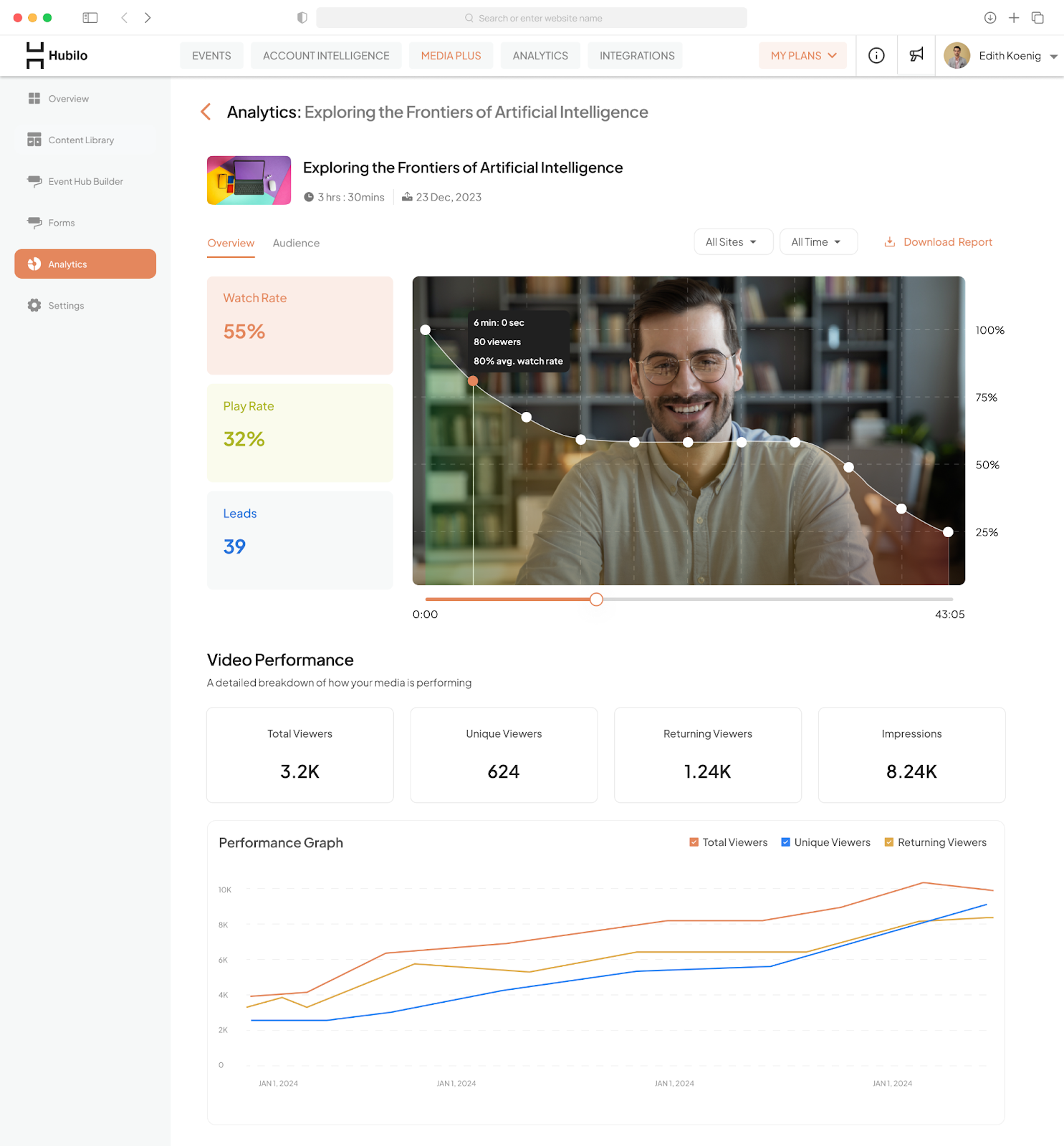Click the Content Library icon
Image resolution: width=1064 pixels, height=1146 pixels.
pyautogui.click(x=34, y=140)
